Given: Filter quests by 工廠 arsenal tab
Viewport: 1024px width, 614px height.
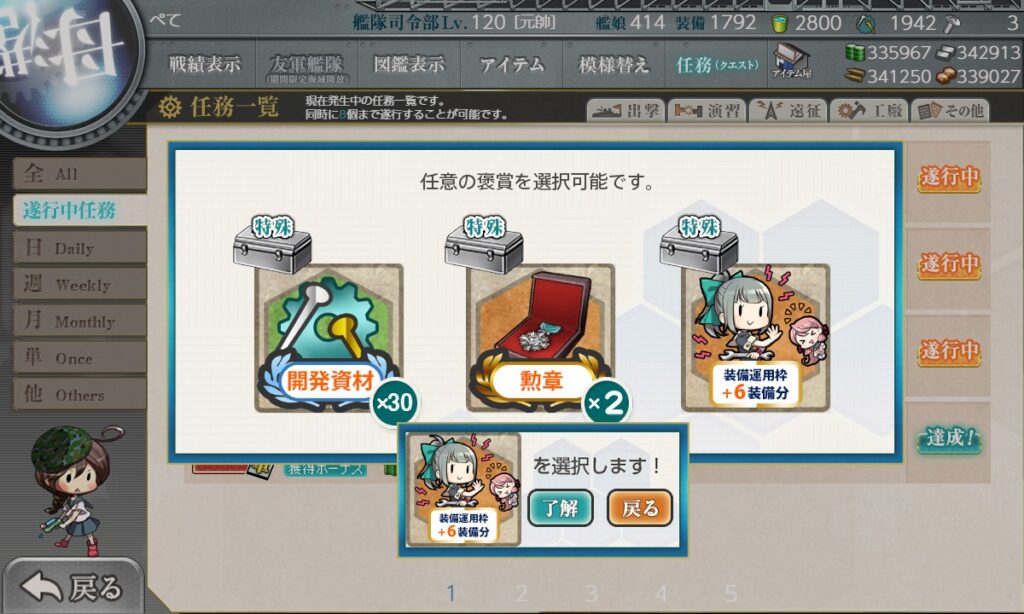Looking at the screenshot, I should 869,110.
